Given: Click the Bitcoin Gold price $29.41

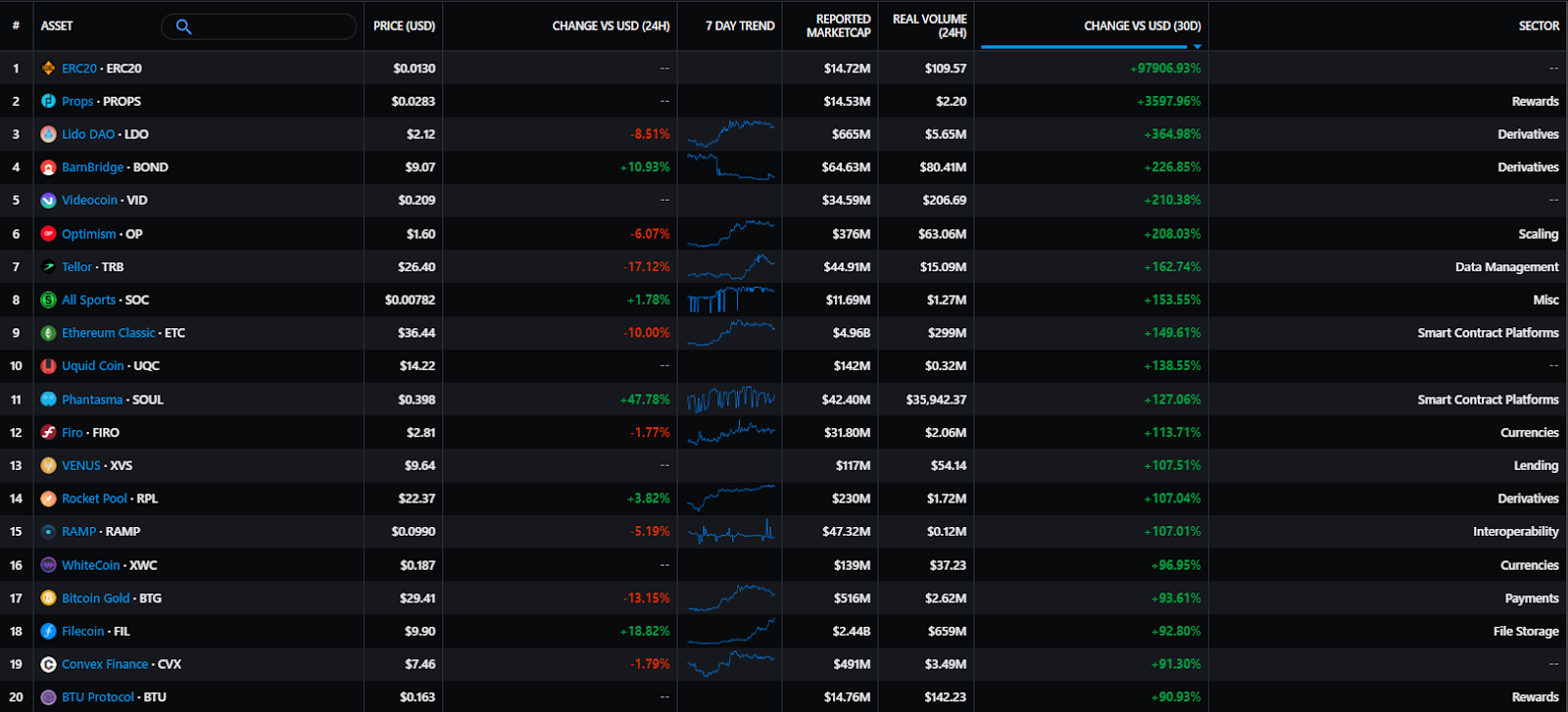Looking at the screenshot, I should (416, 598).
